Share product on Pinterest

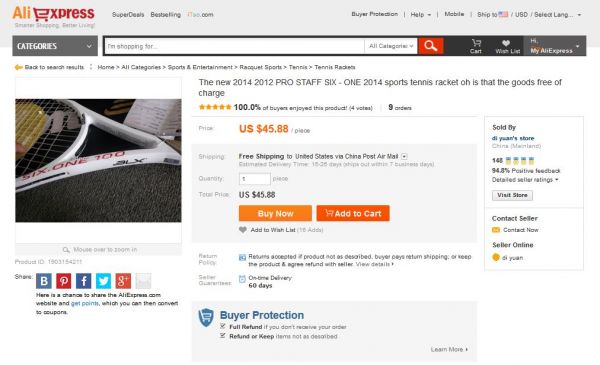coord(64,281)
